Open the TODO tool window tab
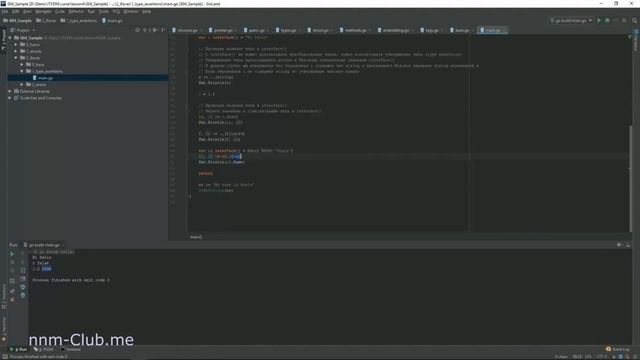The image size is (640, 360). point(44,349)
